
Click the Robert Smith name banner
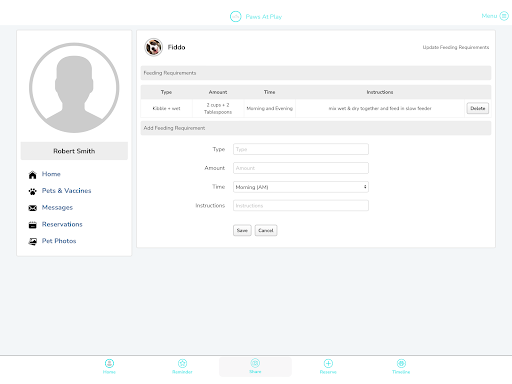pyautogui.click(x=74, y=151)
